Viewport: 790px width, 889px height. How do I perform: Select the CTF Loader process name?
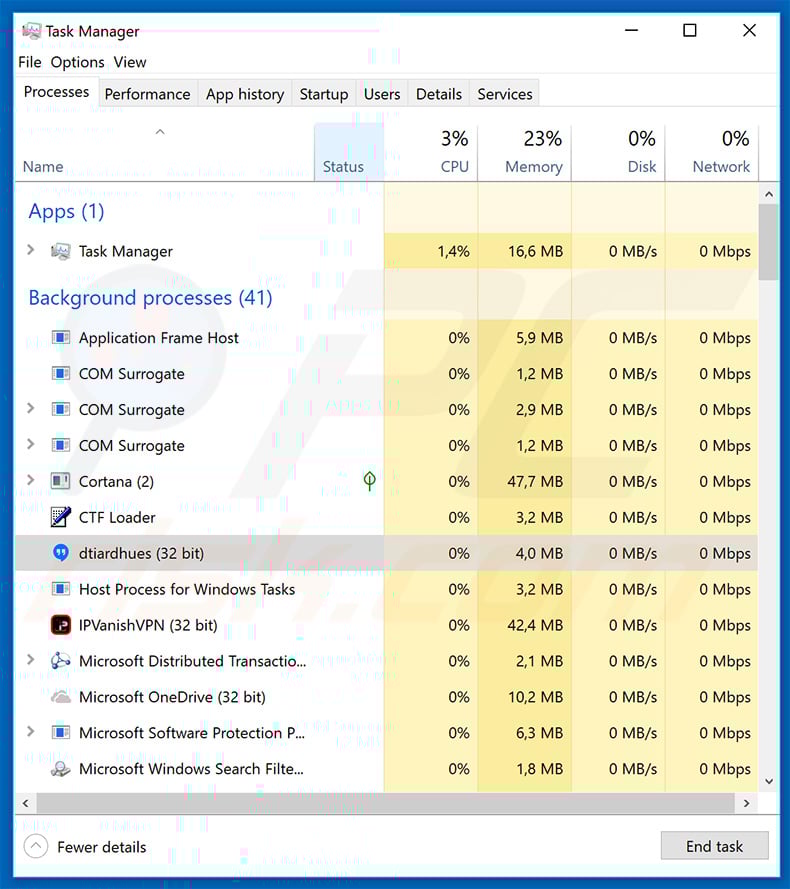(x=117, y=517)
